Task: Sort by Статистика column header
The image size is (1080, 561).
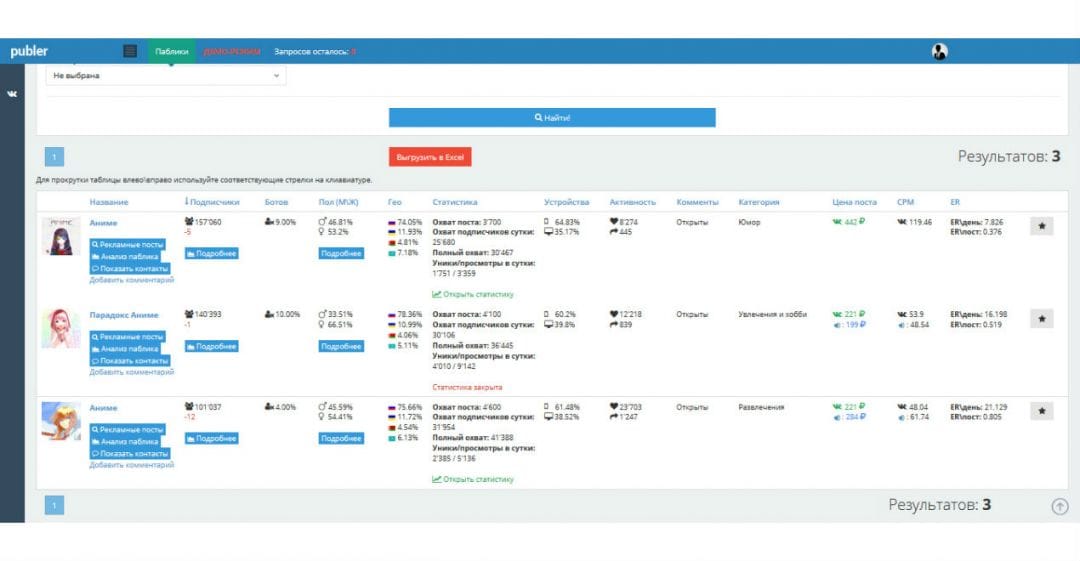Action: point(455,202)
